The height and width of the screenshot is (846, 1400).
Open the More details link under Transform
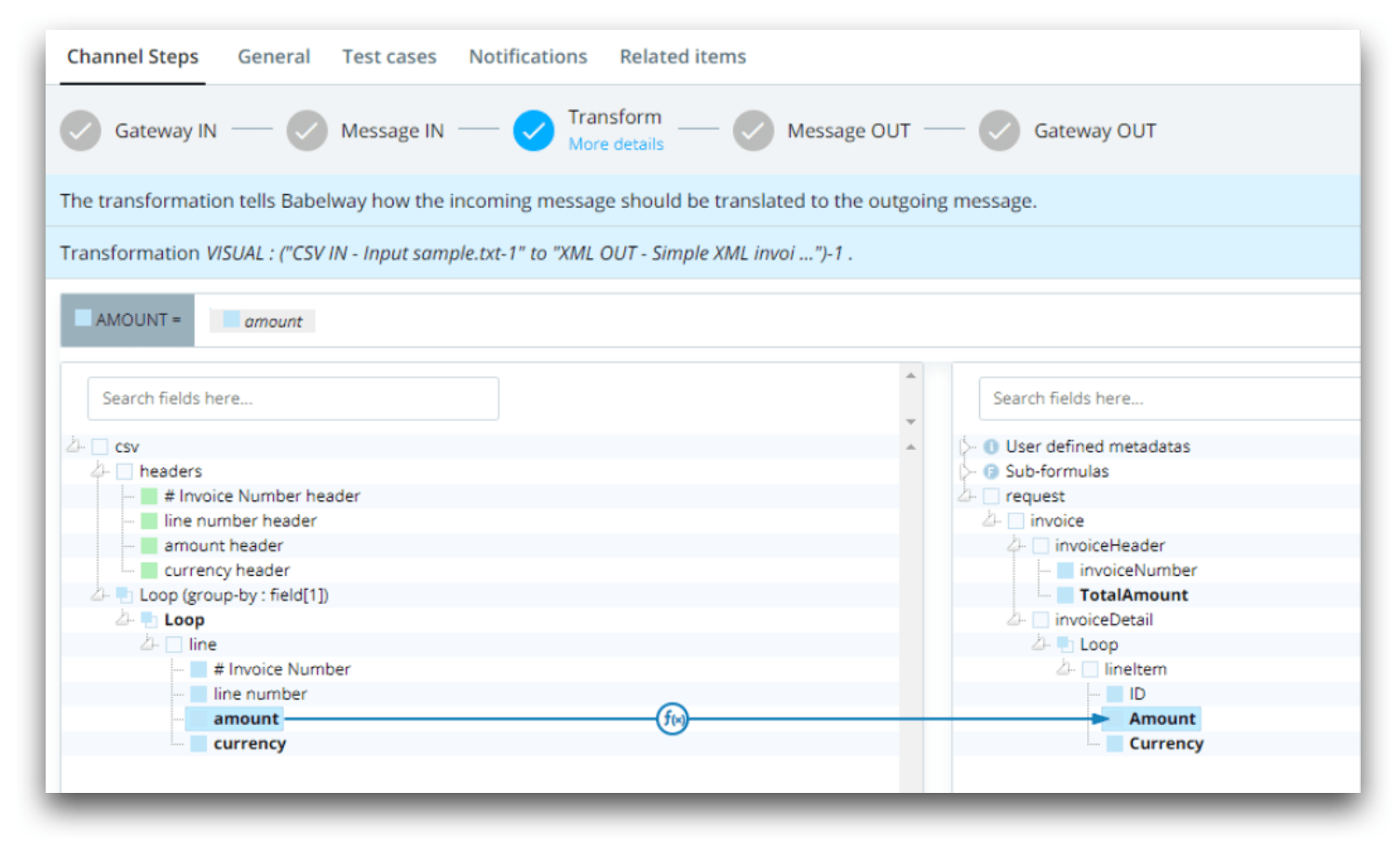616,144
